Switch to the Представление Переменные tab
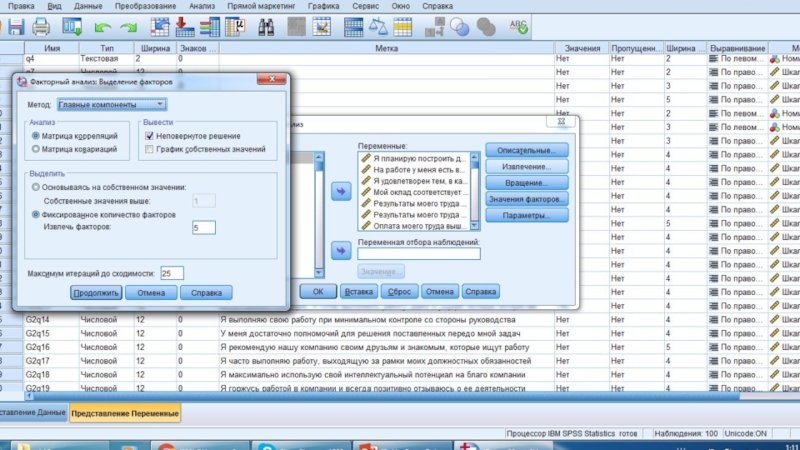 pos(125,413)
